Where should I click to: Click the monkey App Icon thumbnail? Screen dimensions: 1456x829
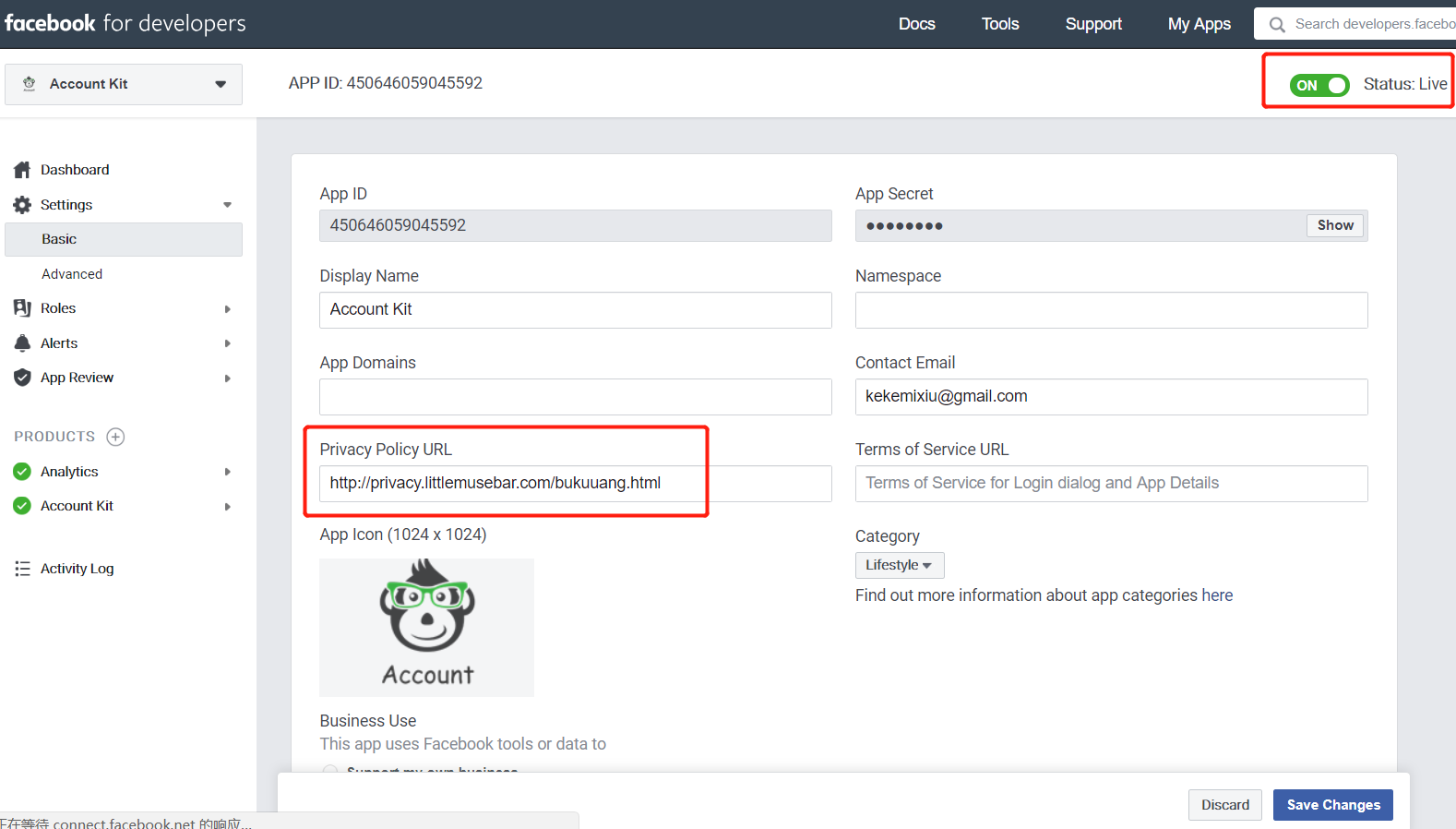(426, 628)
